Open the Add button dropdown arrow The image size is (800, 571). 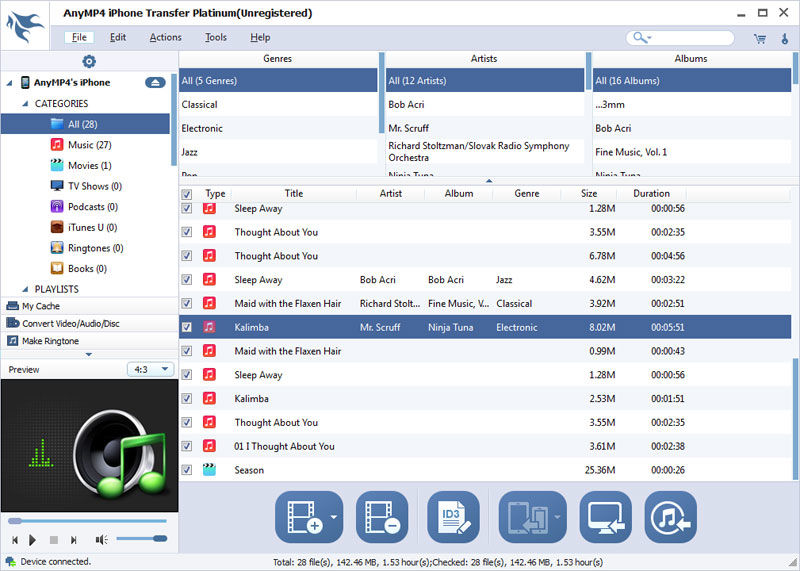[x=334, y=517]
